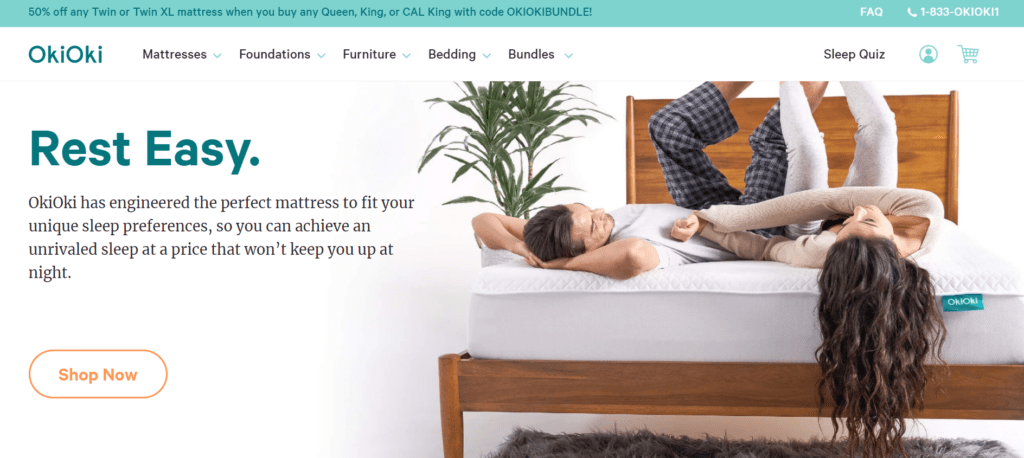Click the OKIOKIBUNDLE promo banner text
The height and width of the screenshot is (458, 1024).
(x=310, y=12)
